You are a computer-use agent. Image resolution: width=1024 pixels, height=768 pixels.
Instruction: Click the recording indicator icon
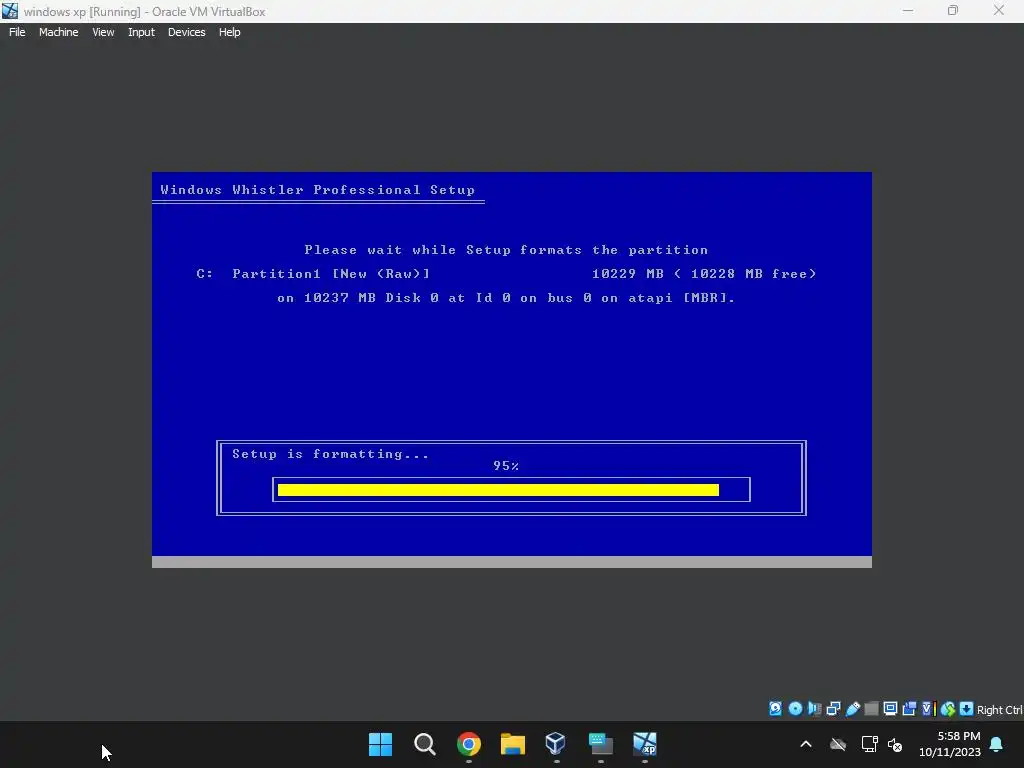click(909, 709)
